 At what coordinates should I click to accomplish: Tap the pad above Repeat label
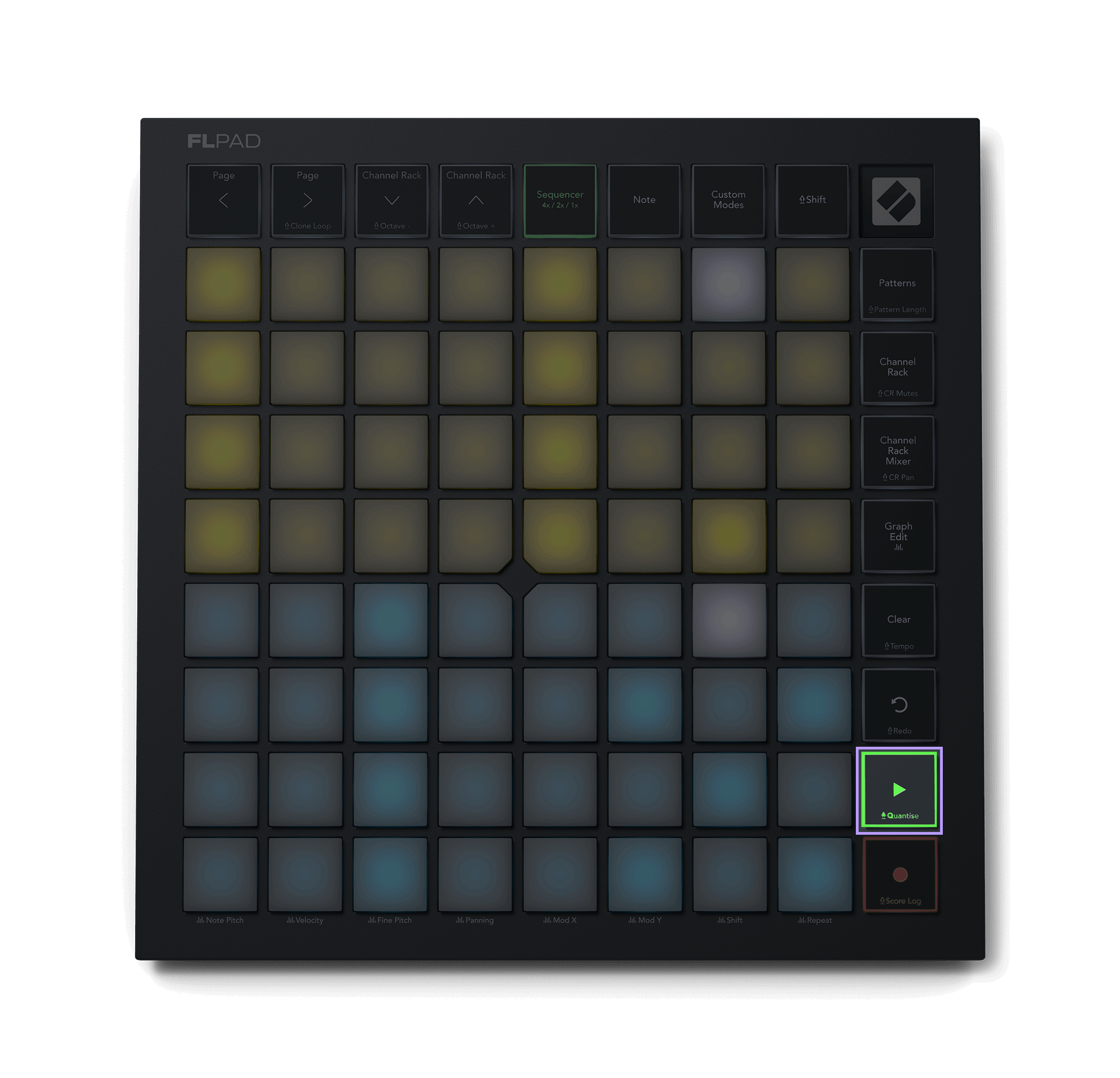(x=814, y=874)
